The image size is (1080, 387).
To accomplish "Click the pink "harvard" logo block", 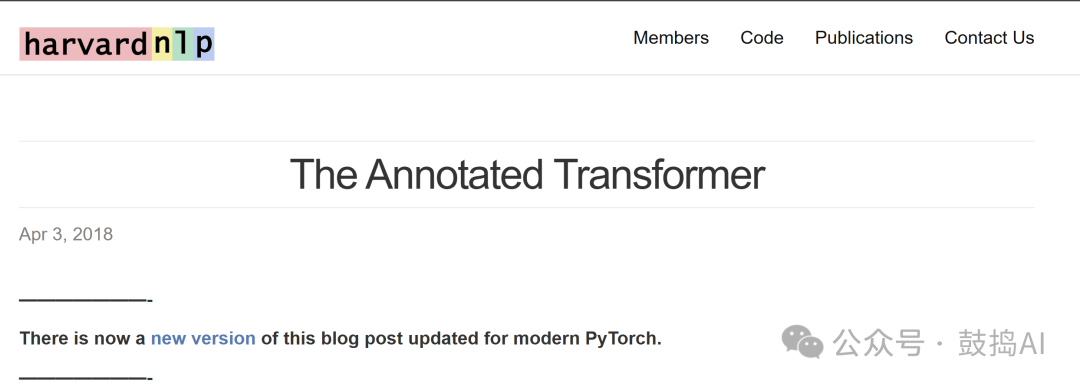I will 85,44.
